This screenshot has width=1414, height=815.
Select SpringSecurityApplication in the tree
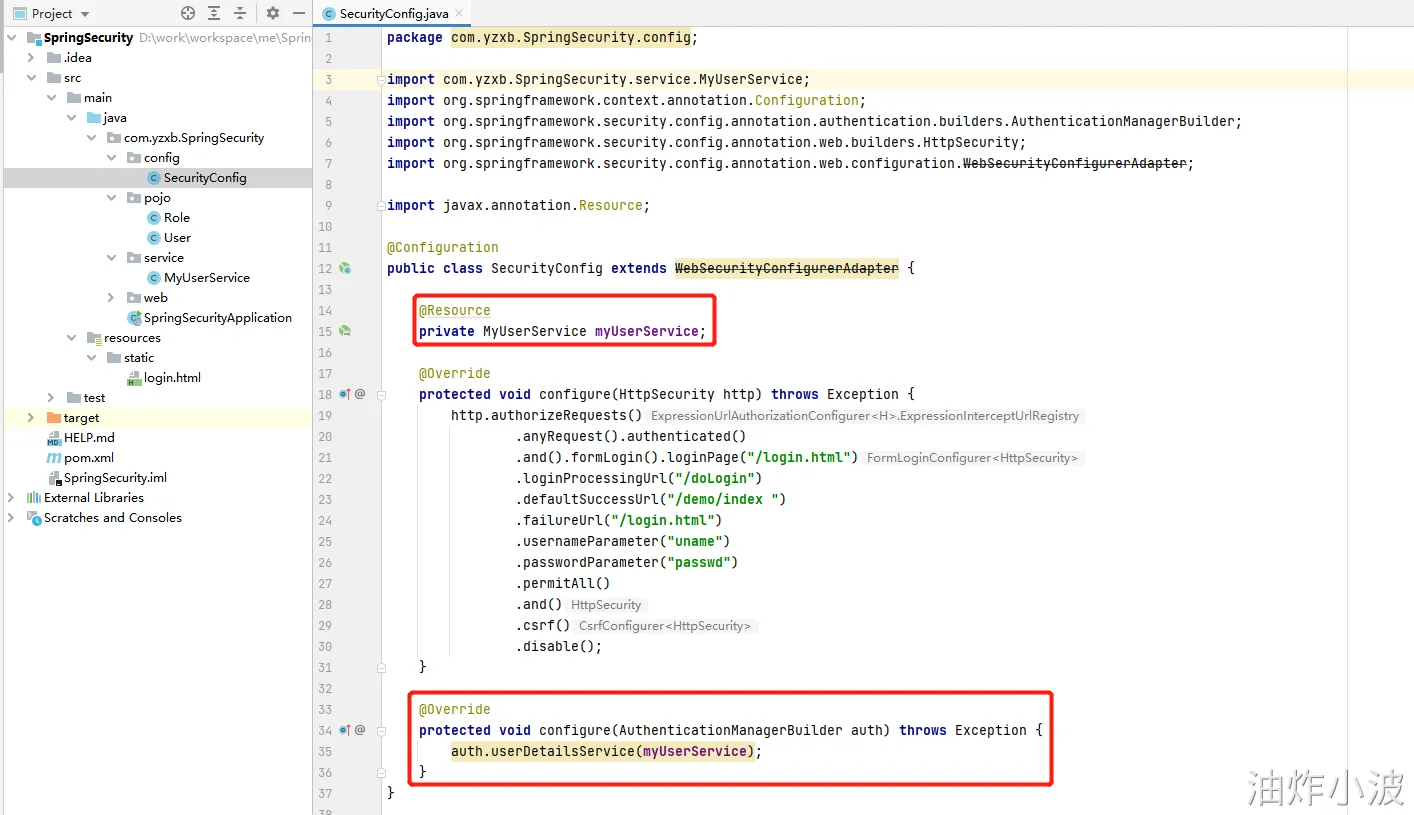pos(218,318)
